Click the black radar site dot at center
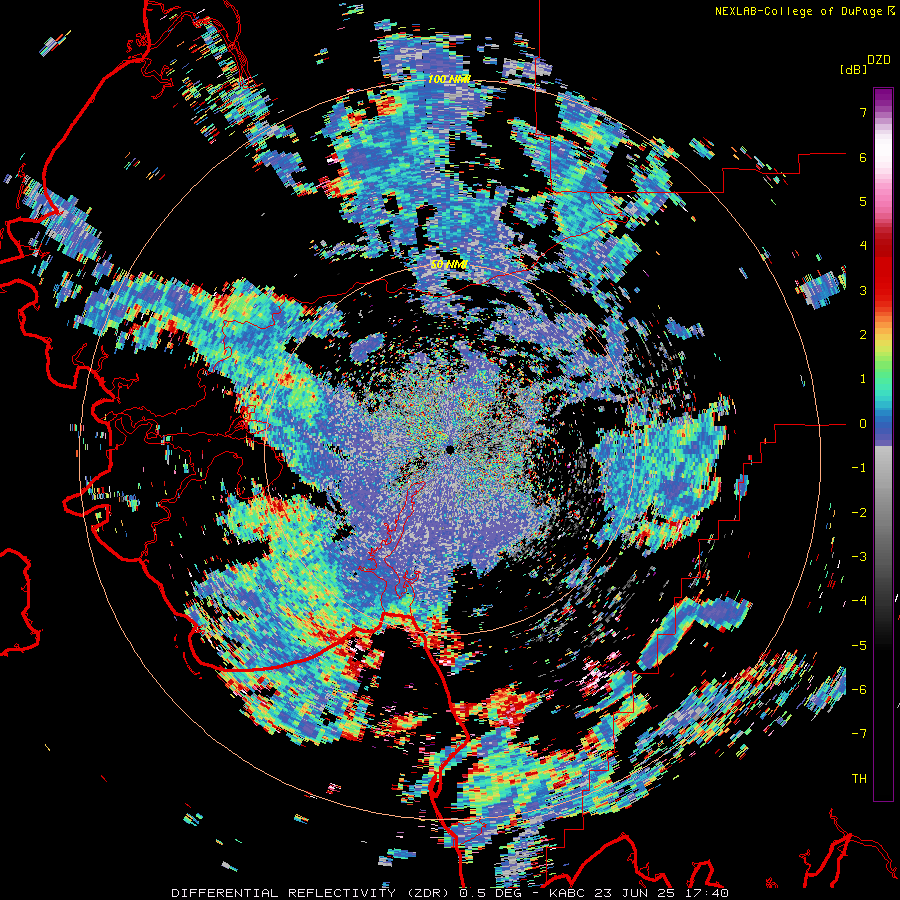 (x=449, y=449)
